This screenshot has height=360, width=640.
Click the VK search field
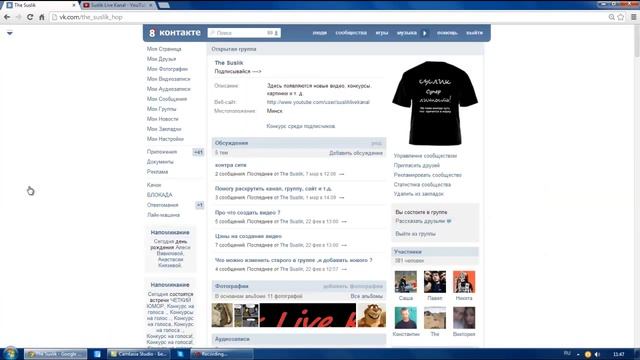click(244, 33)
